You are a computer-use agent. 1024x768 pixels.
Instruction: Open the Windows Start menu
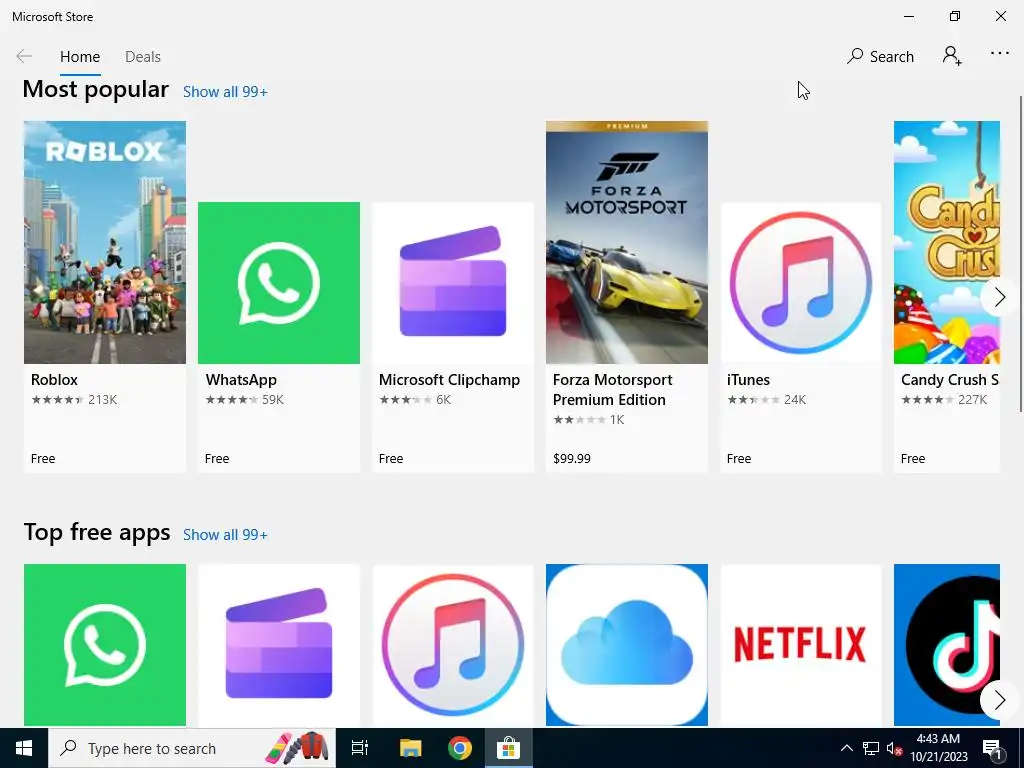(24, 748)
